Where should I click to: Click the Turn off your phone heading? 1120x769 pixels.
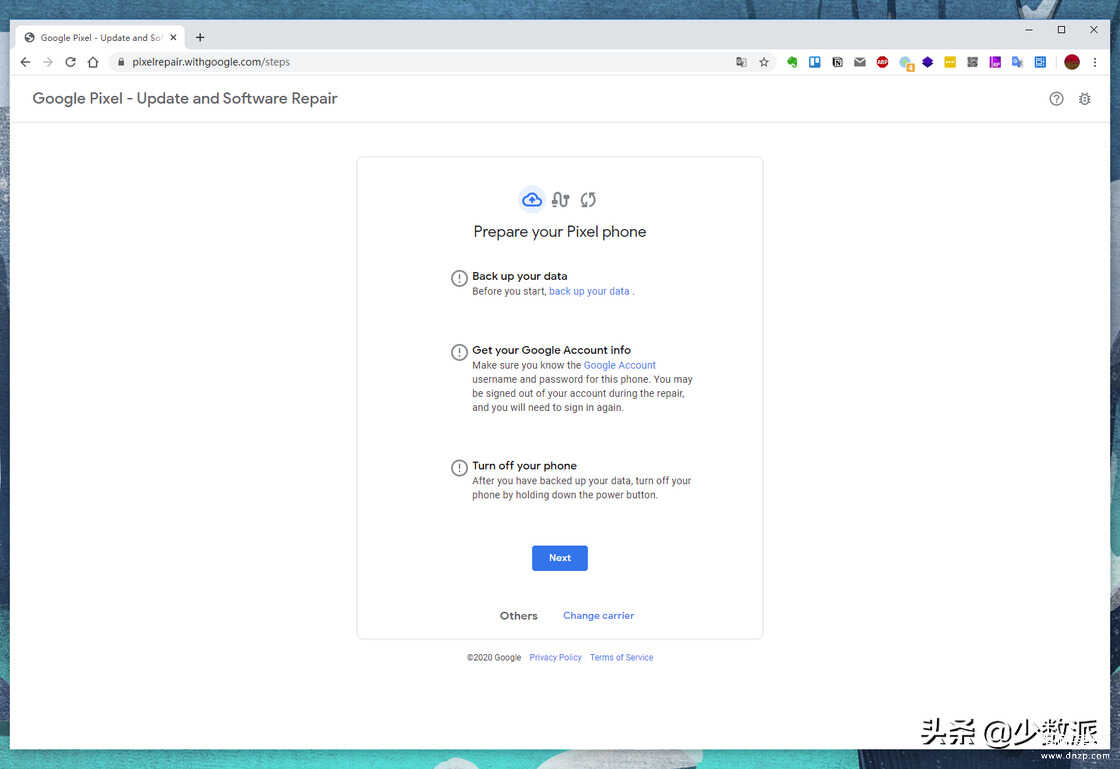coord(524,466)
